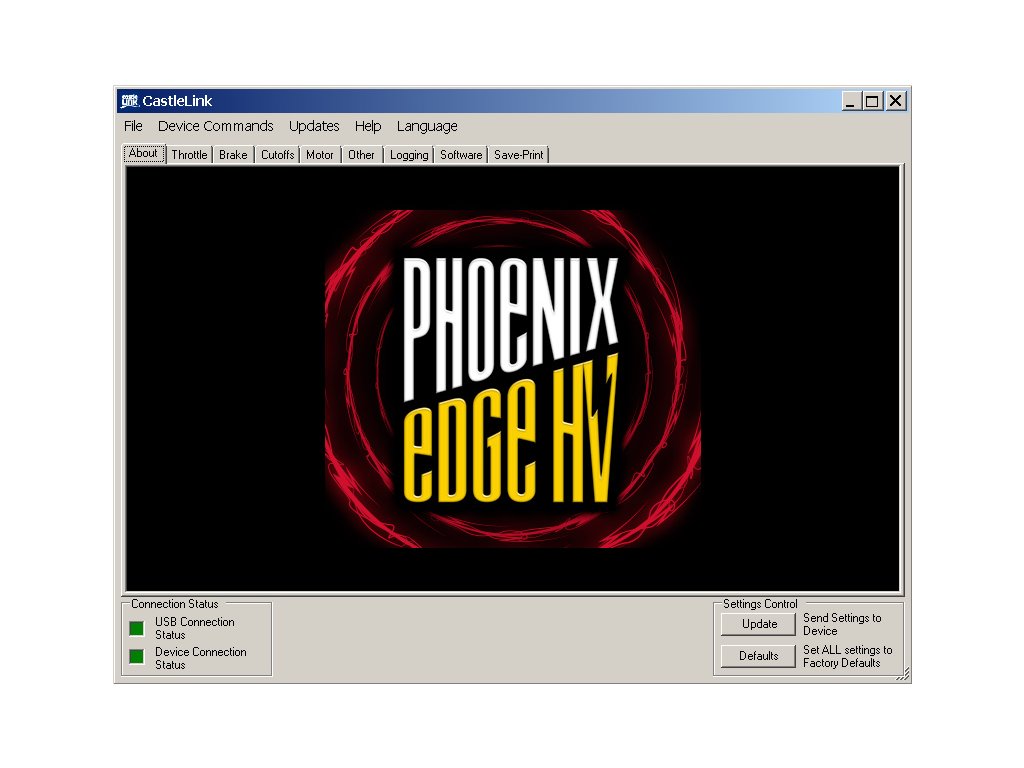Select the About tab
1024x768 pixels.
[x=143, y=154]
